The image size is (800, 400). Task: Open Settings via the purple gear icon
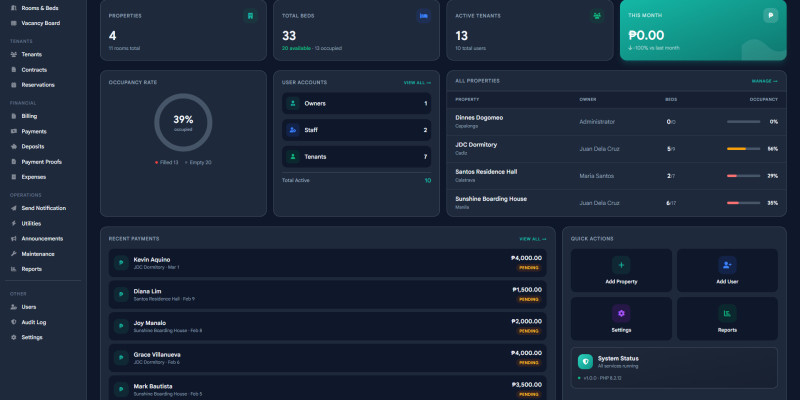pos(621,313)
